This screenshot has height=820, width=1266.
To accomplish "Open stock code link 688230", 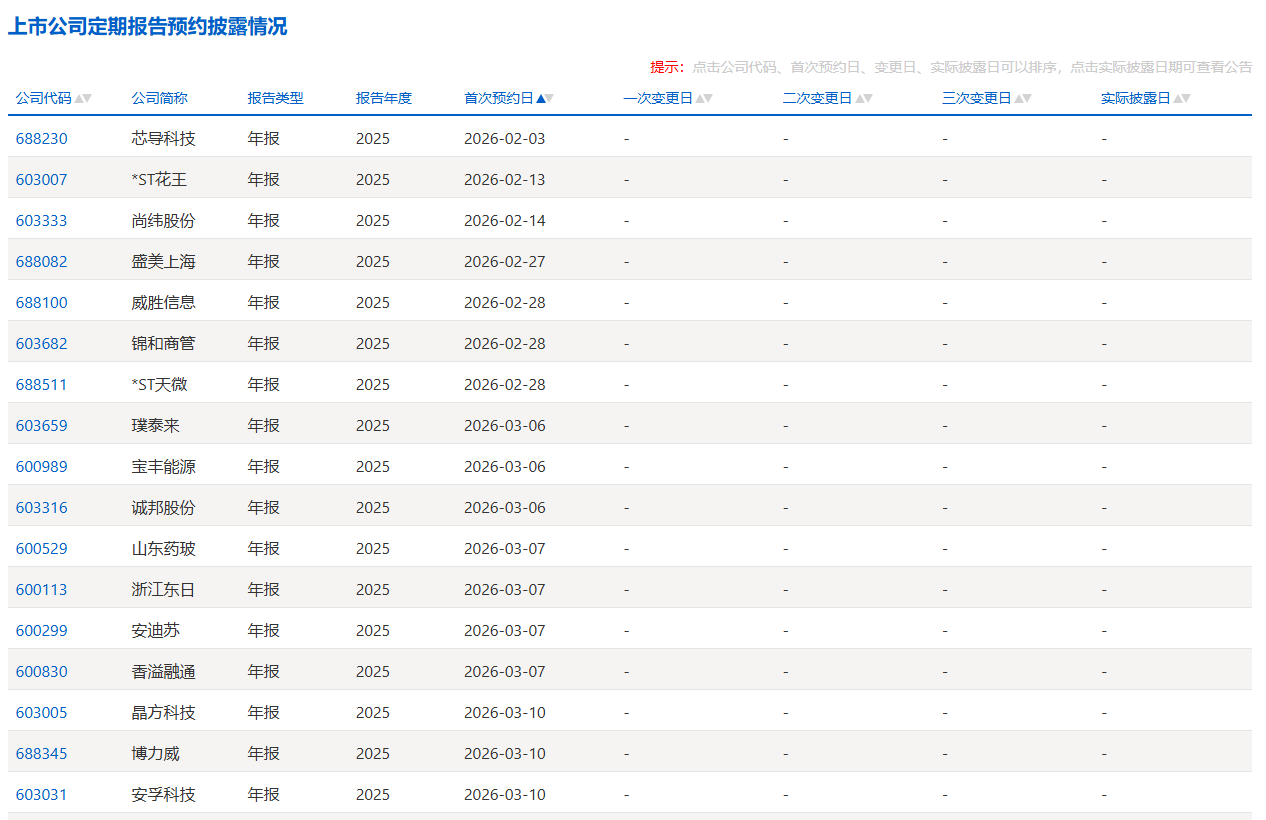I will pos(41,138).
